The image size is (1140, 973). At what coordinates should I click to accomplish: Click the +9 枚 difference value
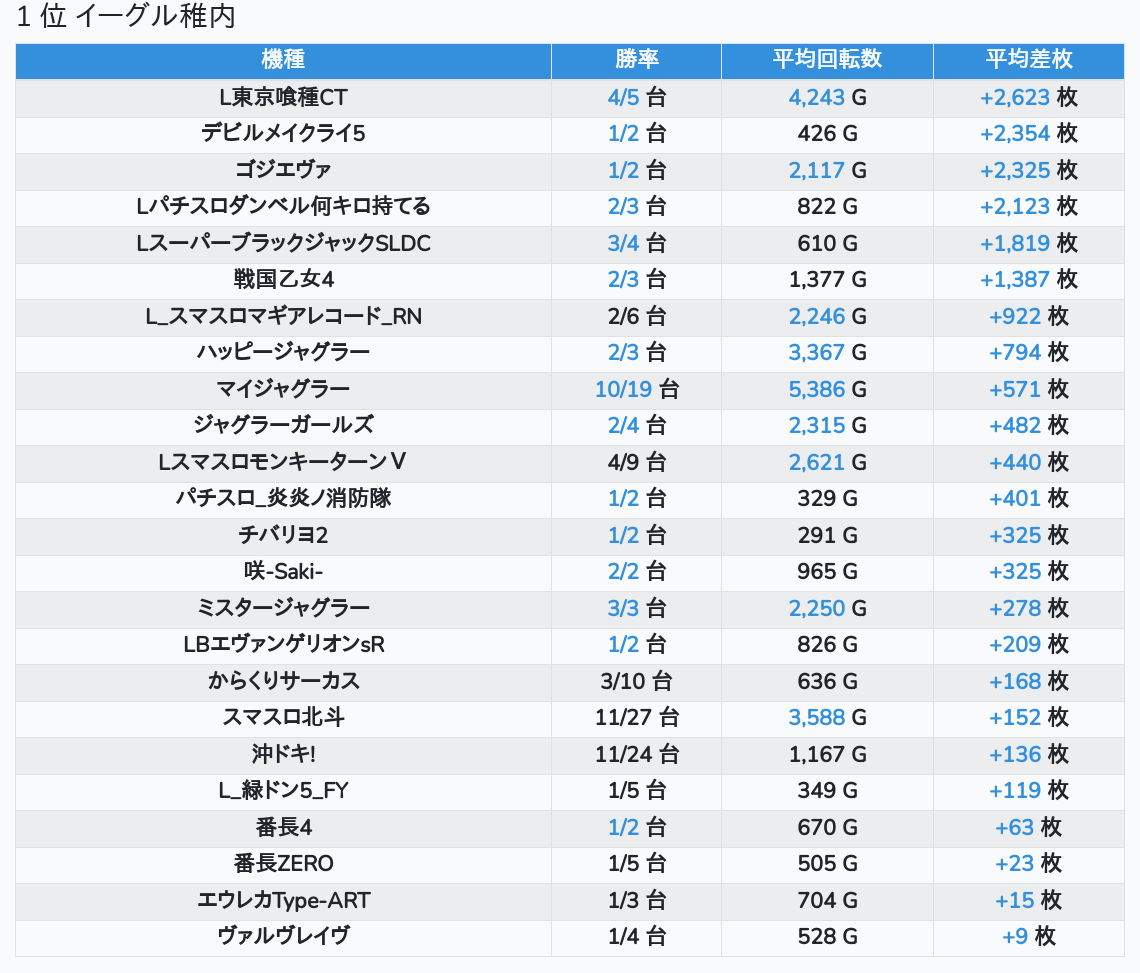click(x=1029, y=937)
